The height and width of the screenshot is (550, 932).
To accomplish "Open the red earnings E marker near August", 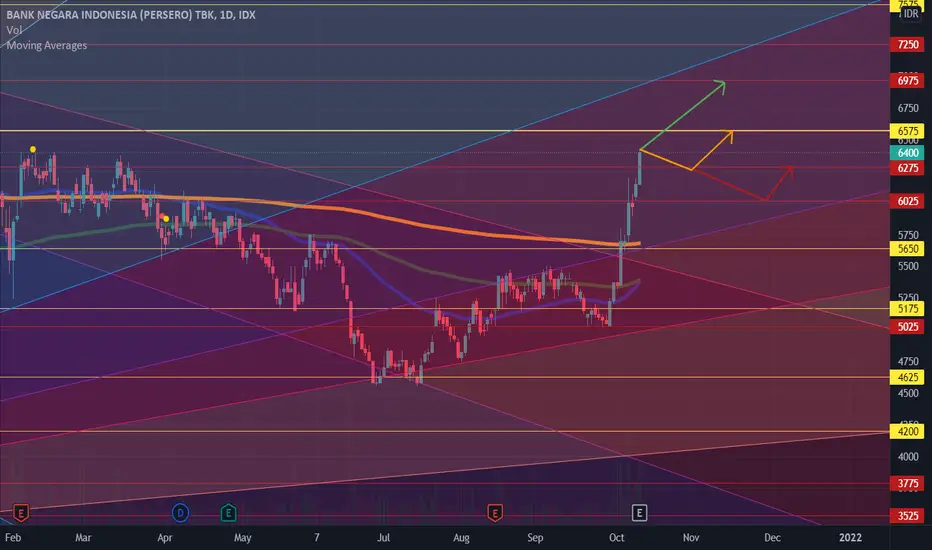I will point(495,513).
